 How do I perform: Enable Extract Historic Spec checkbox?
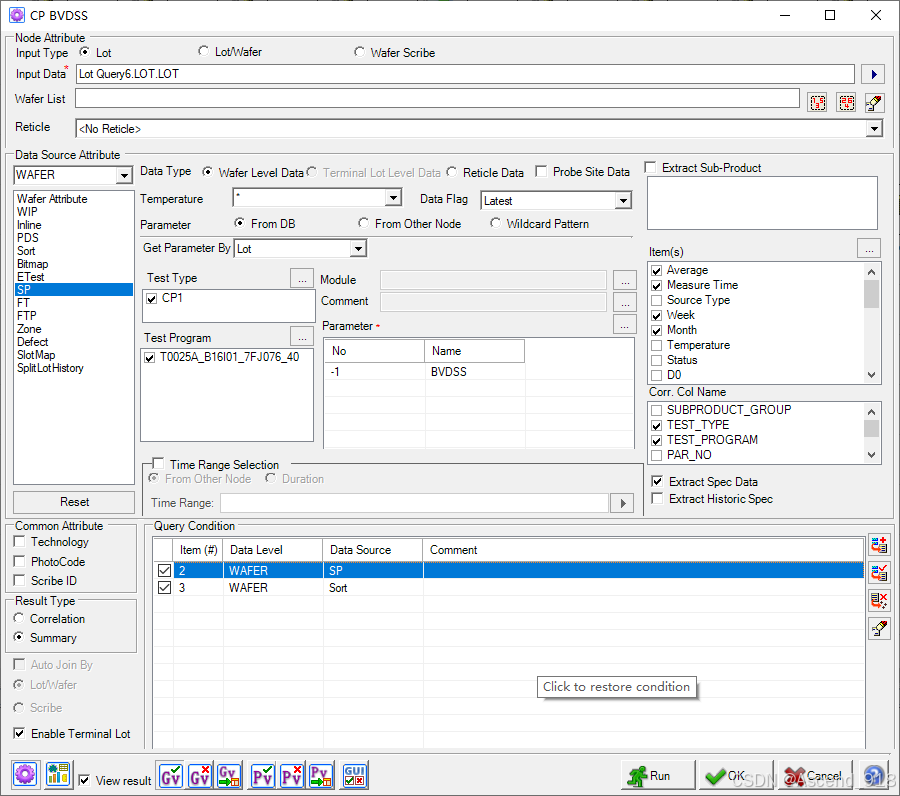point(657,498)
